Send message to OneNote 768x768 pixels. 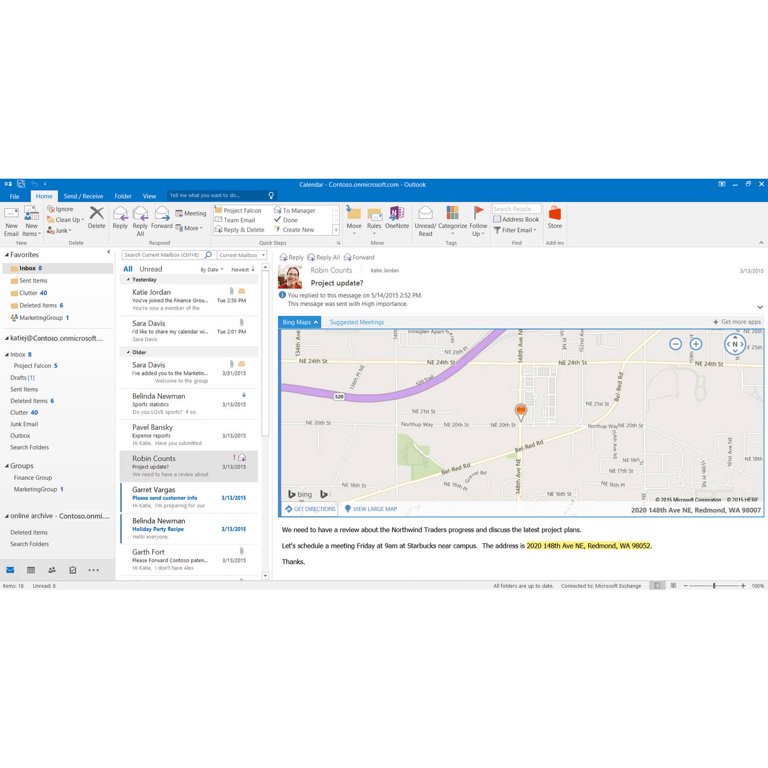397,217
